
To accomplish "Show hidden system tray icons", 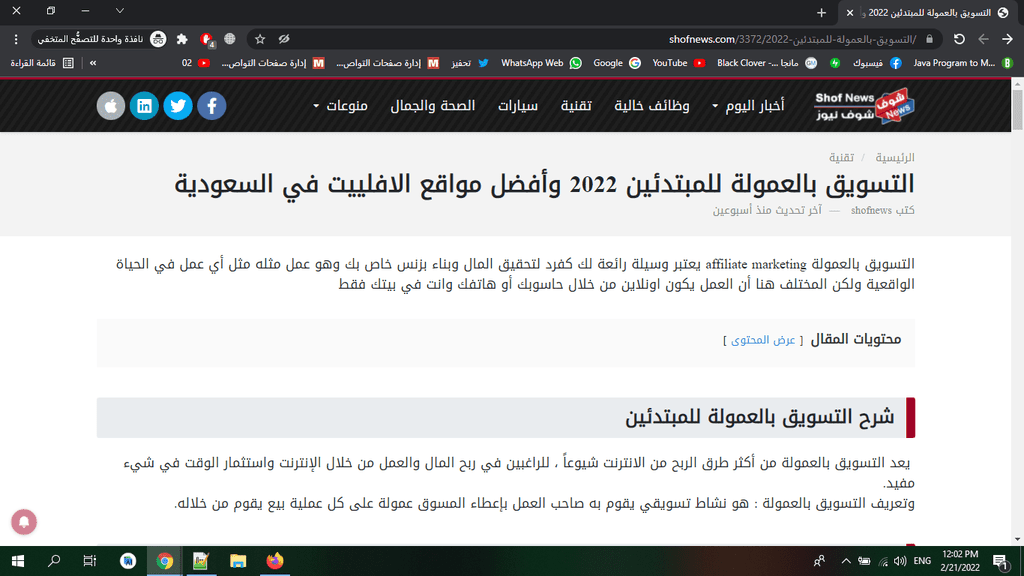I will coord(846,561).
